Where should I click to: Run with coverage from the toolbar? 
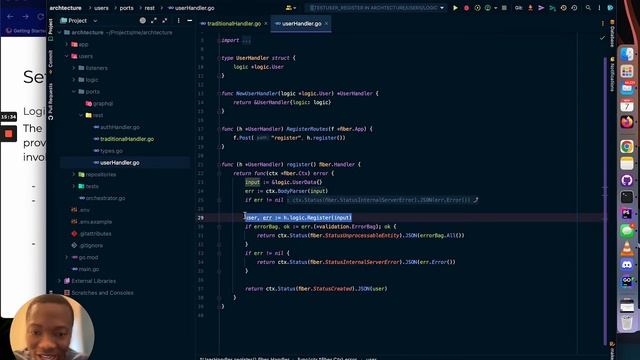tap(477, 8)
